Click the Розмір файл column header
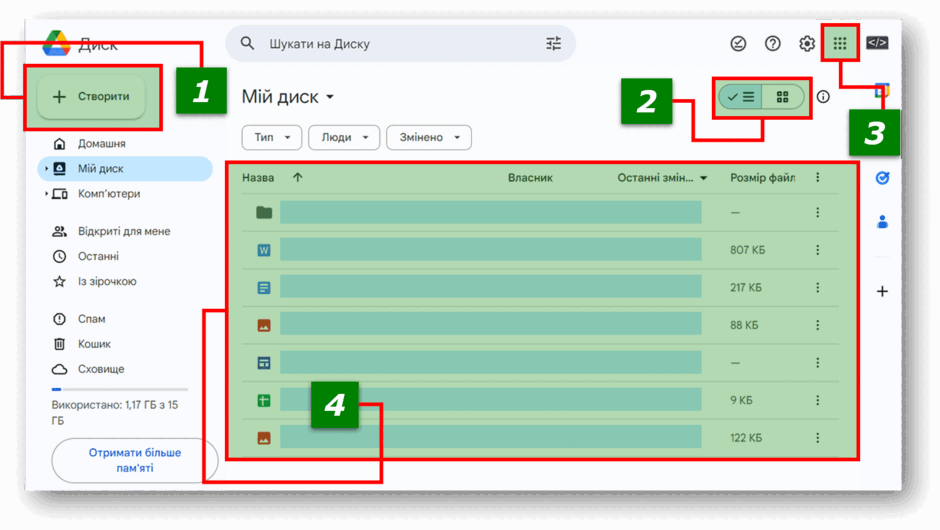Image resolution: width=940 pixels, height=530 pixels. pyautogui.click(x=763, y=177)
